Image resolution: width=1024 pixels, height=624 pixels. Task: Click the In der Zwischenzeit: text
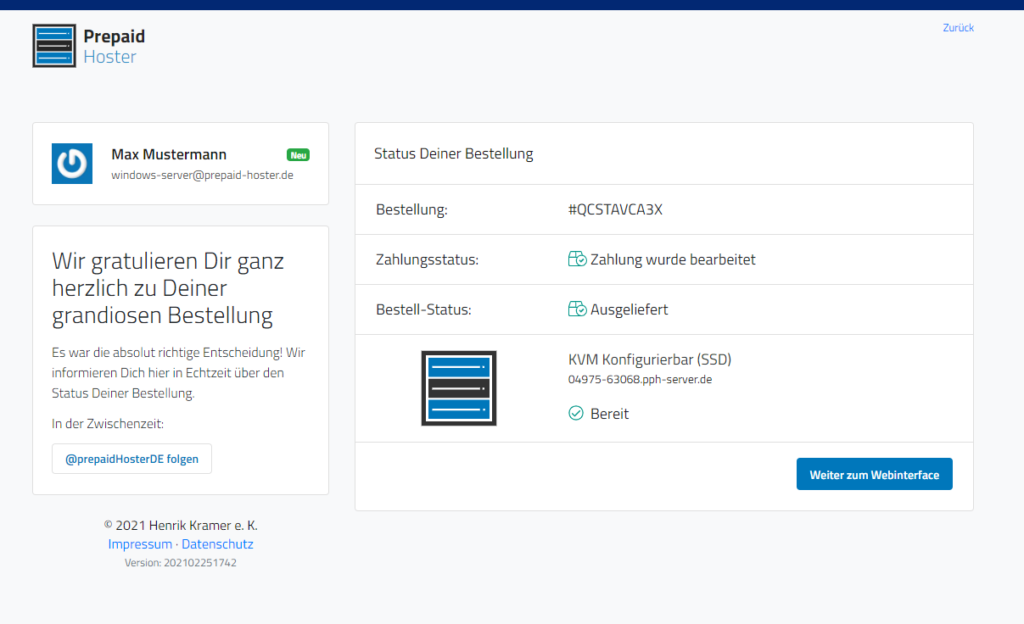tap(108, 424)
